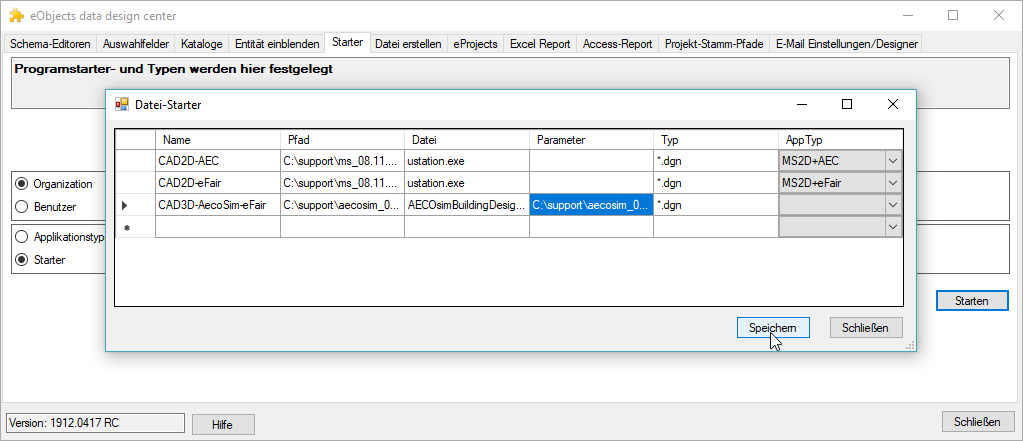Switch to the Schema-Editoren tab
Image resolution: width=1023 pixels, height=441 pixels.
50,44
